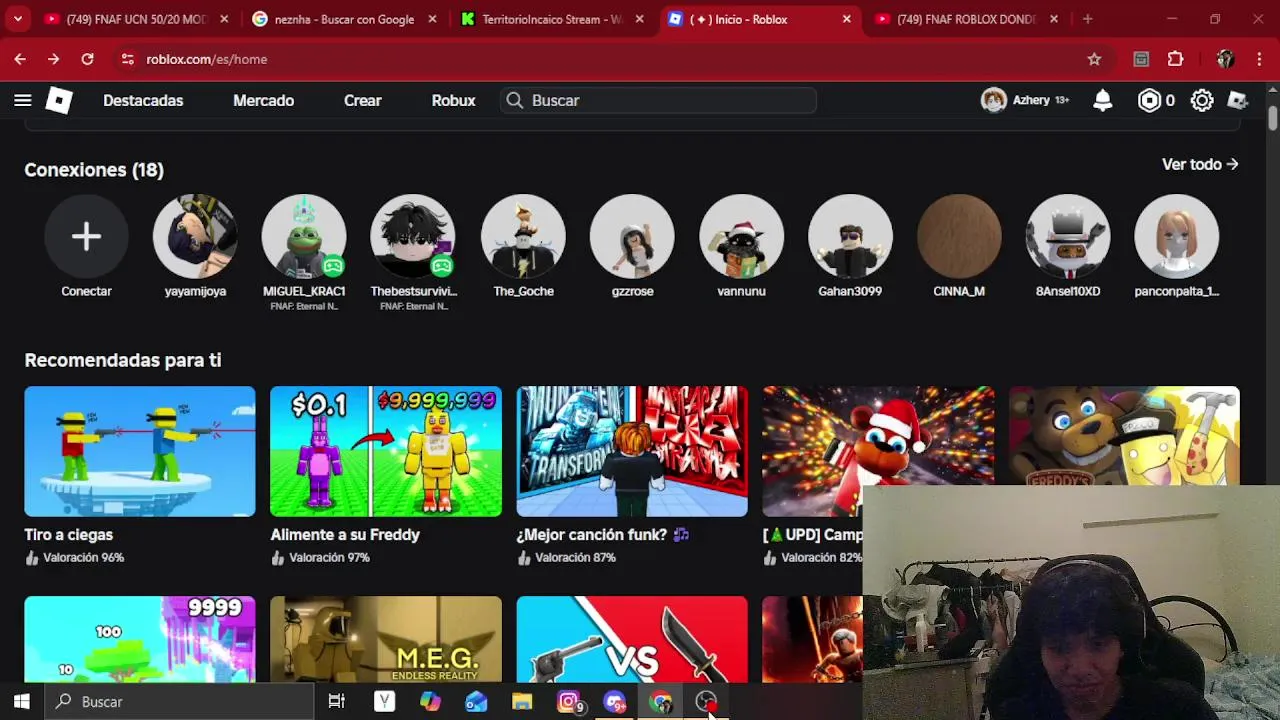Open the Roblox hamburger menu

pos(22,100)
